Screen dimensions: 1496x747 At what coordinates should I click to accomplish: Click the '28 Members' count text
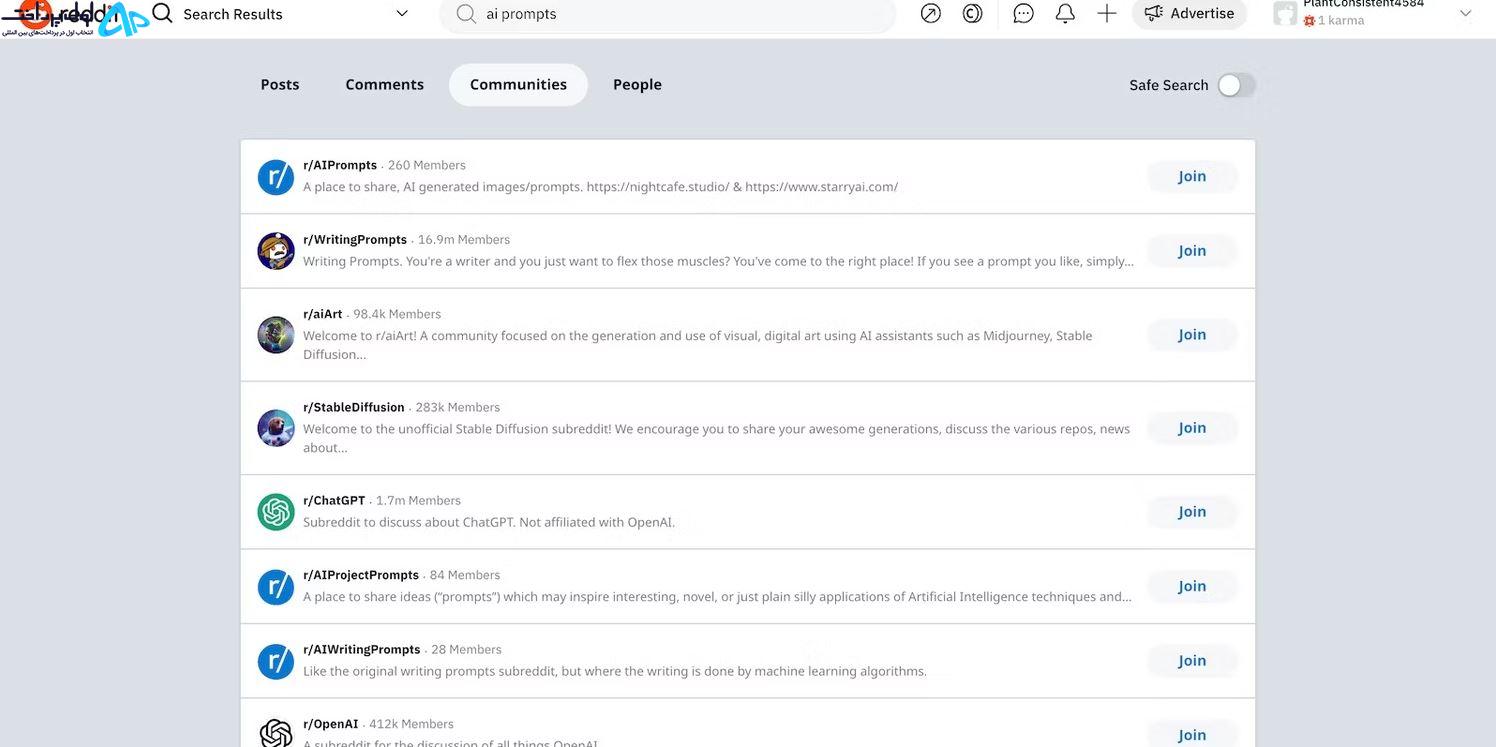point(467,650)
